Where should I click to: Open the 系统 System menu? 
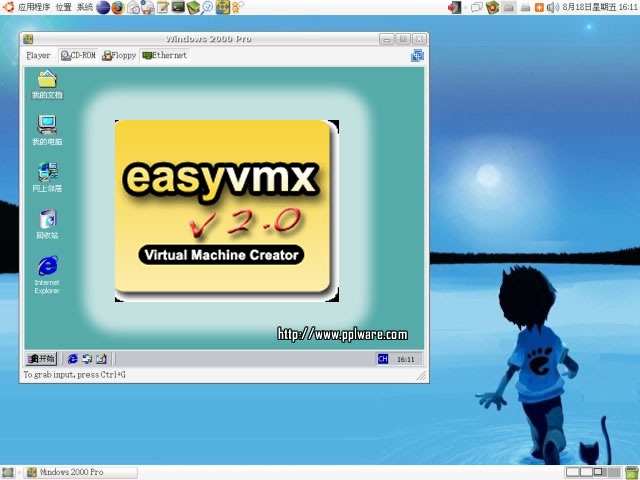pyautogui.click(x=85, y=7)
